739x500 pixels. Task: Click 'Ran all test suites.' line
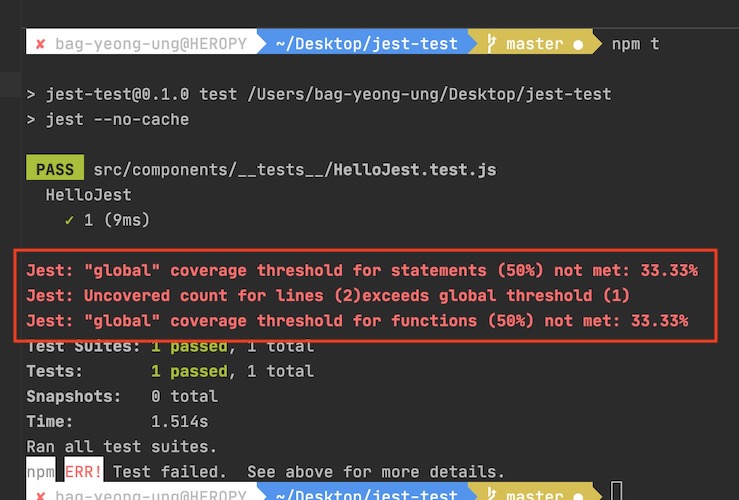122,446
